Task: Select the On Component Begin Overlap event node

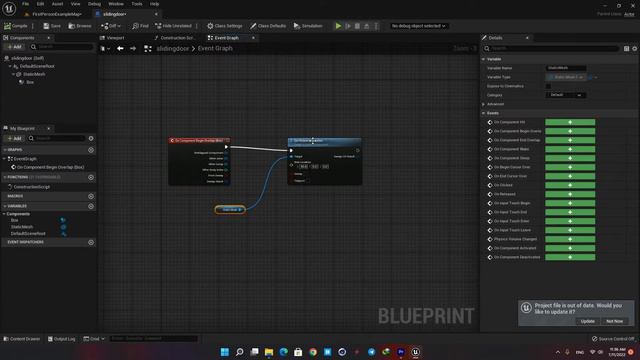Action: 199,140
